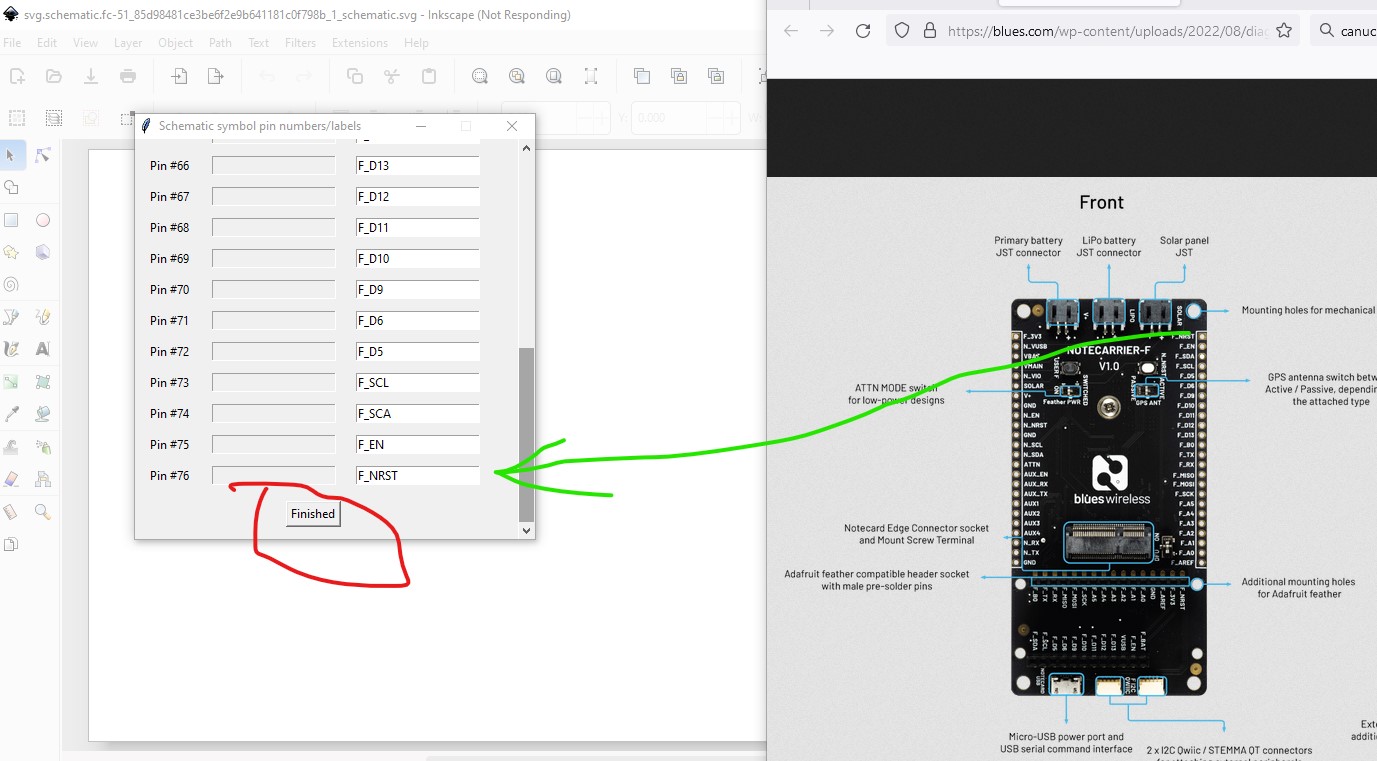1377x761 pixels.
Task: Select the Bezier Pen tool
Action: click(x=11, y=317)
